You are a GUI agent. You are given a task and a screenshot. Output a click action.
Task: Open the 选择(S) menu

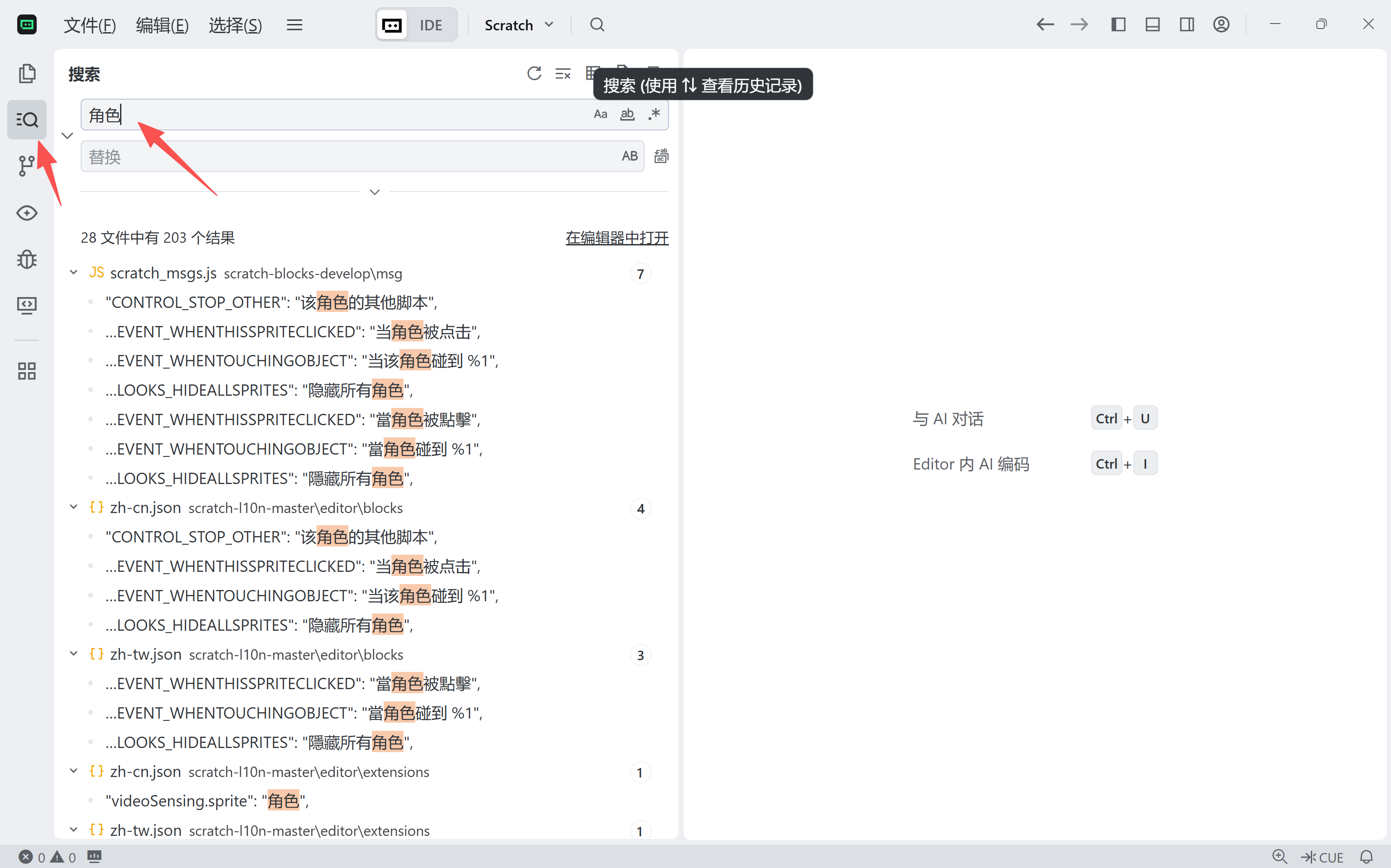coord(235,25)
